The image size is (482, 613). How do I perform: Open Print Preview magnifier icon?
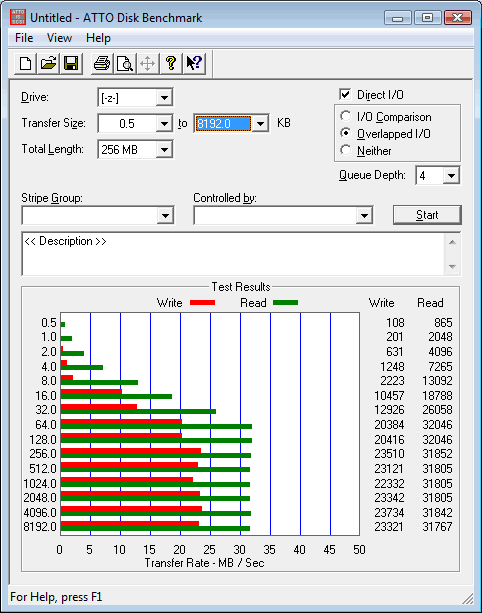[x=125, y=63]
